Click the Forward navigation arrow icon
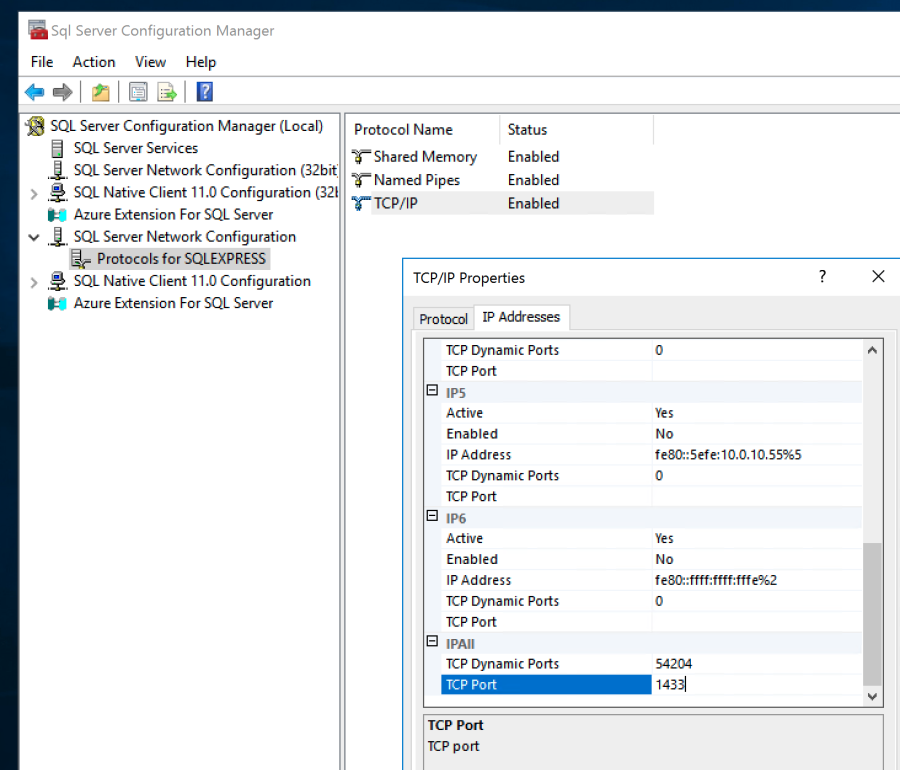This screenshot has width=900, height=770. [x=63, y=91]
